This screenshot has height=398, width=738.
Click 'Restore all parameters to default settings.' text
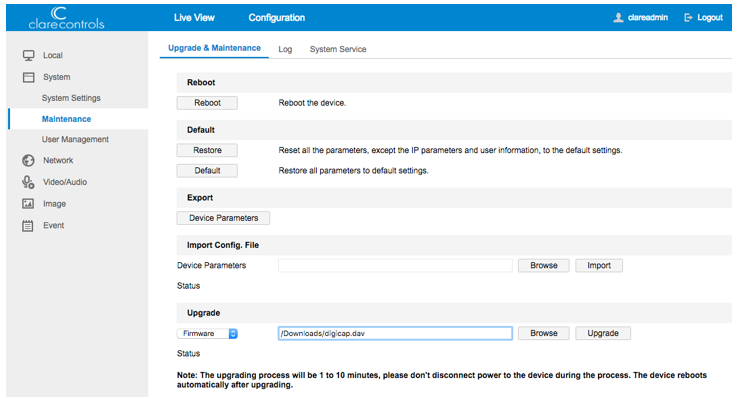click(x=353, y=171)
